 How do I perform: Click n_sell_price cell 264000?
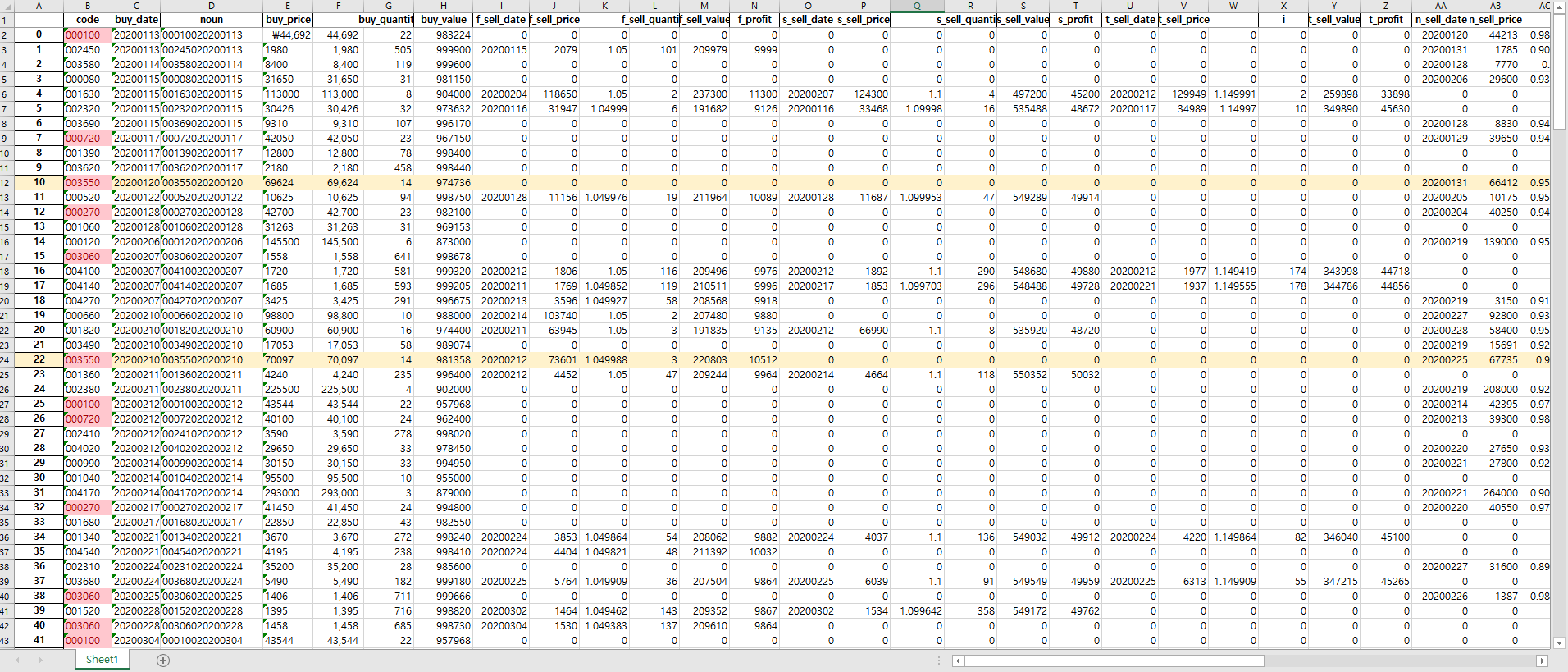click(x=1495, y=493)
